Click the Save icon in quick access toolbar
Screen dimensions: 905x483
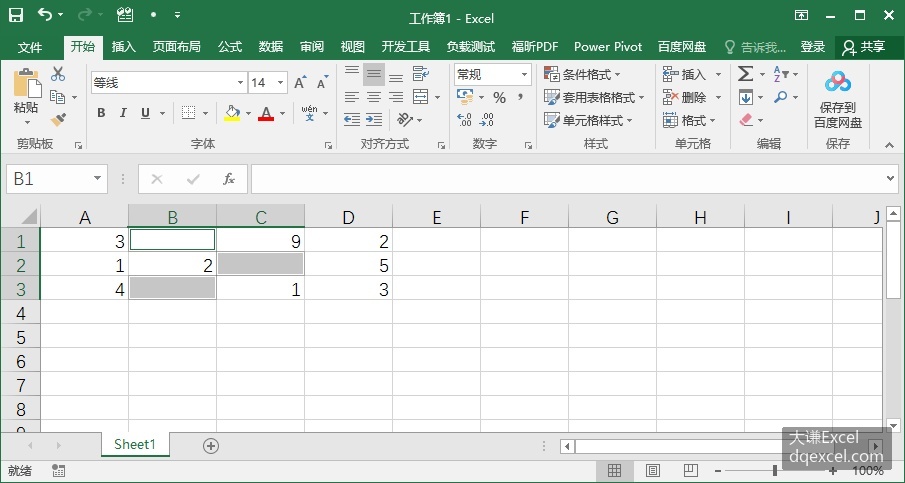(x=16, y=15)
